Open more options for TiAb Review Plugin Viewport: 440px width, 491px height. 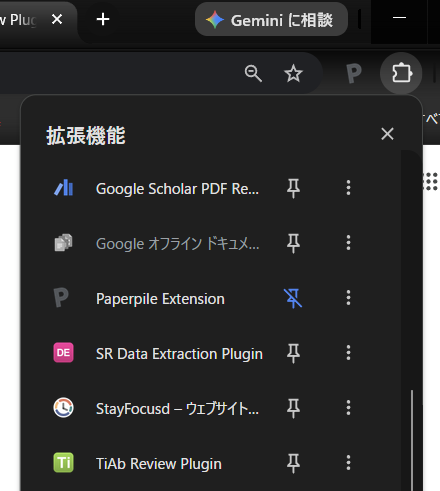pos(348,463)
